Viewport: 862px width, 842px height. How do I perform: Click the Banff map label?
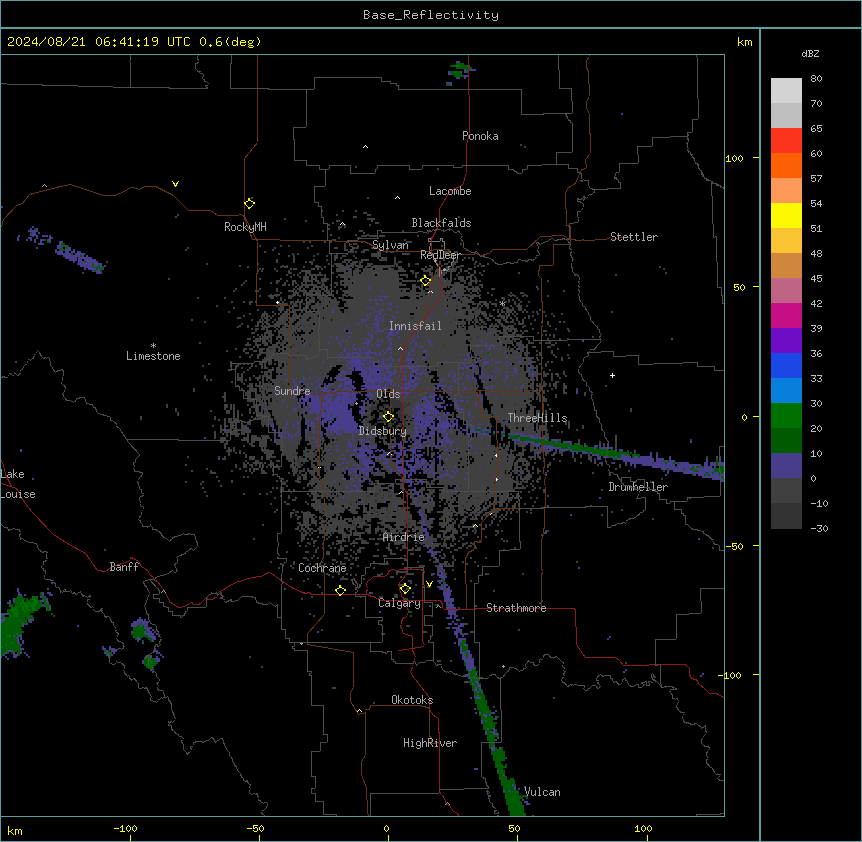pyautogui.click(x=124, y=567)
